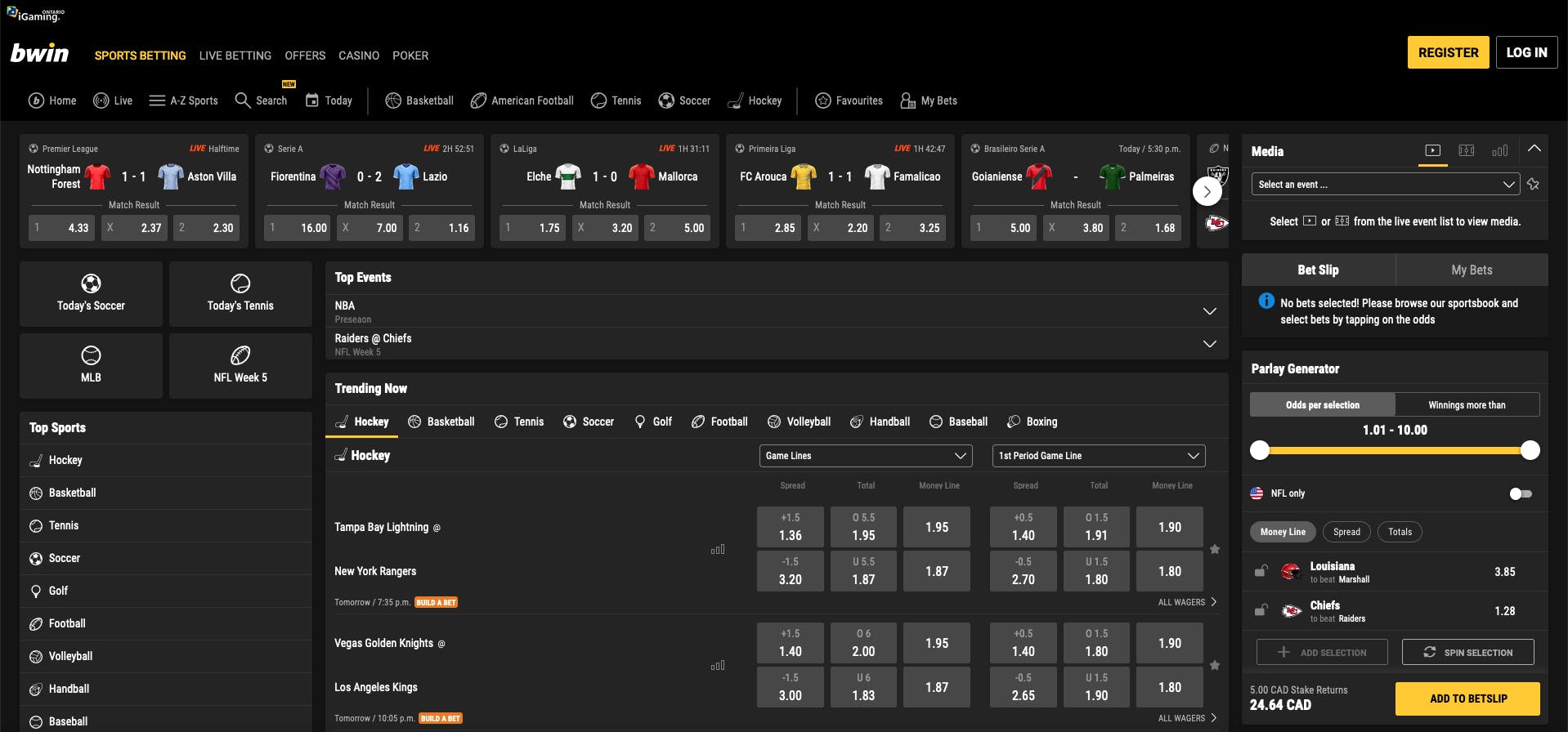Open the Select an event dropdown
Image resolution: width=1568 pixels, height=732 pixels.
click(1385, 185)
